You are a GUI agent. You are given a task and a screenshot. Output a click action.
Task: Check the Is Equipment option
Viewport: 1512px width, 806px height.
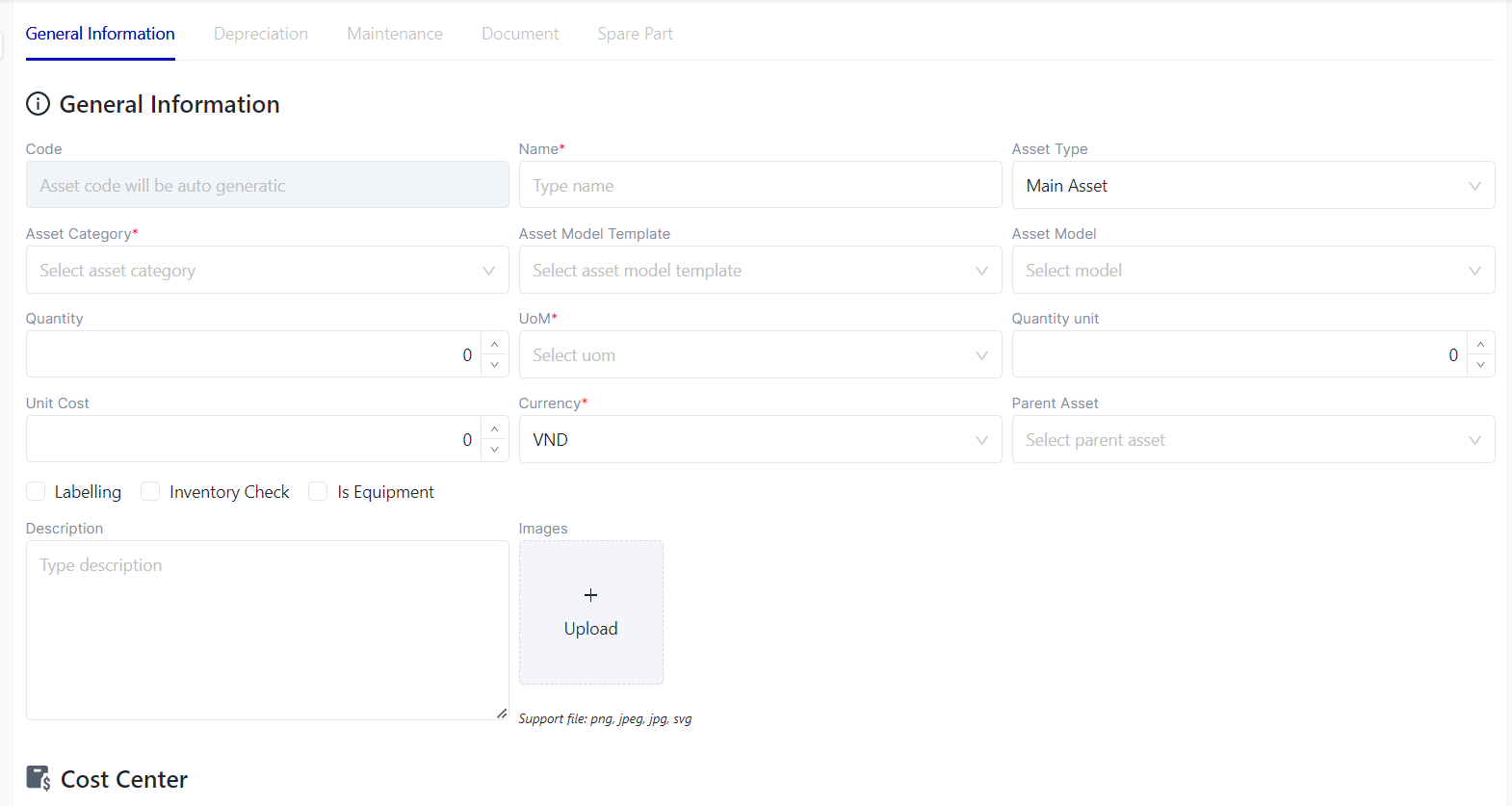click(318, 492)
